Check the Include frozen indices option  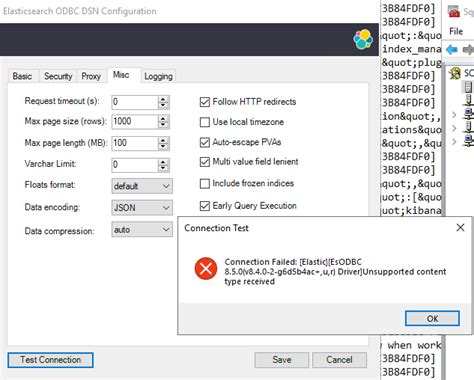tap(205, 183)
